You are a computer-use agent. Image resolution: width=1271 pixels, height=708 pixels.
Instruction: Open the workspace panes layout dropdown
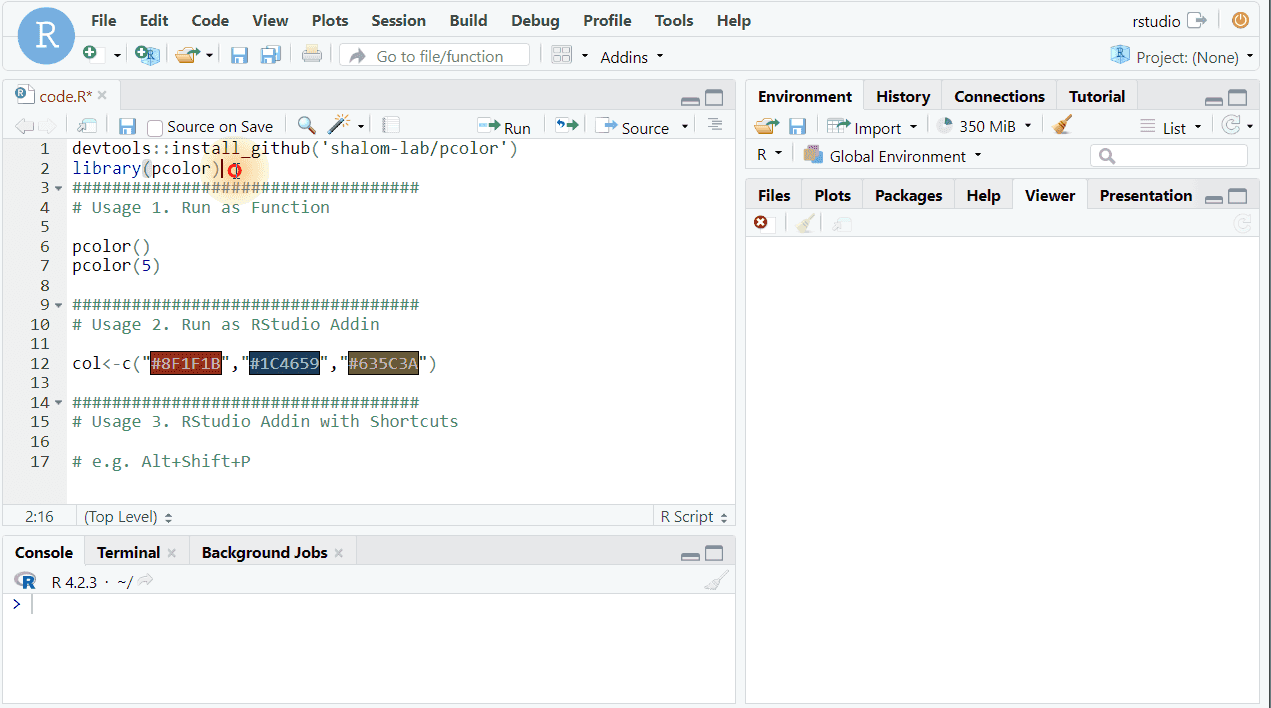tap(570, 56)
